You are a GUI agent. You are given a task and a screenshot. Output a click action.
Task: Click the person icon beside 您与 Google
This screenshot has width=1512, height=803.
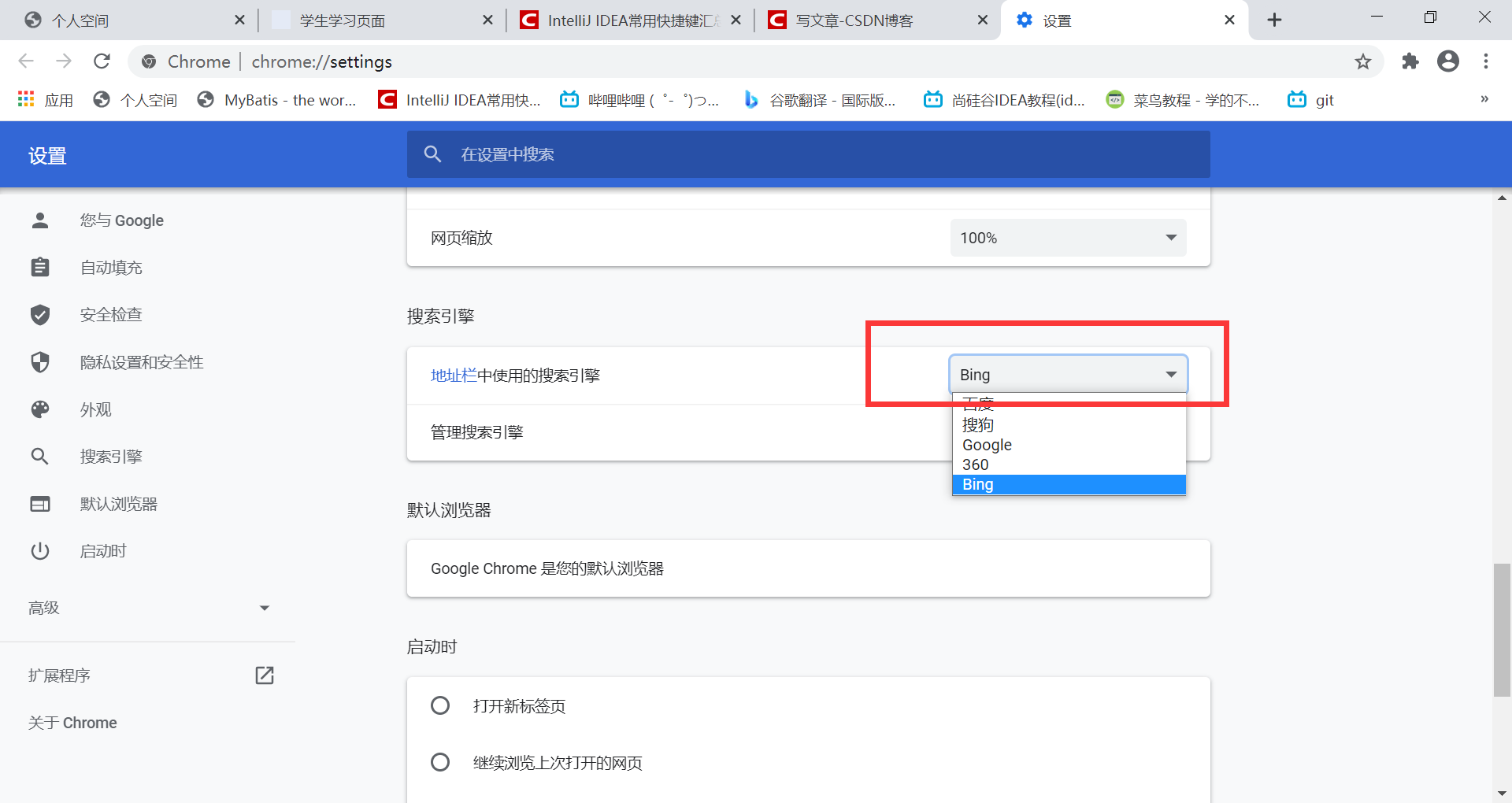40,220
